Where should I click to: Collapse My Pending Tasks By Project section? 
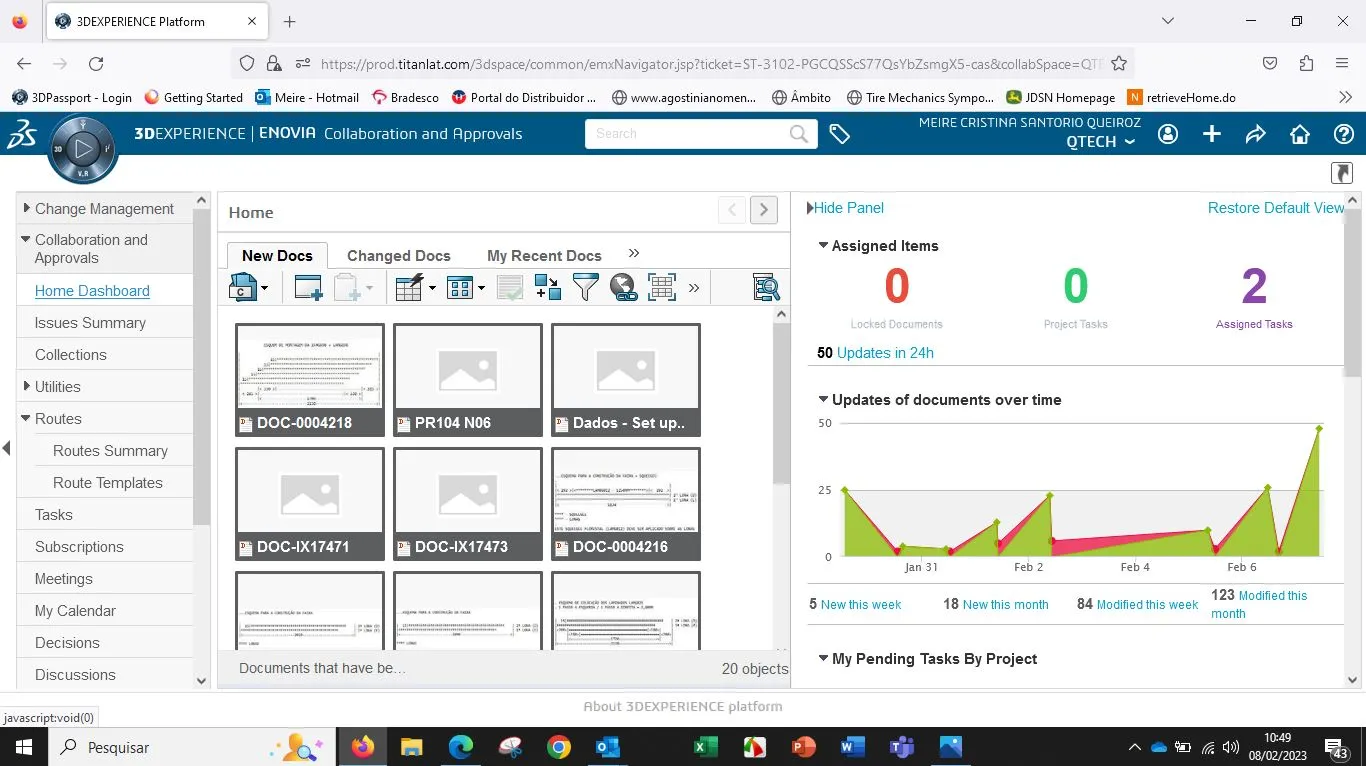(x=823, y=659)
